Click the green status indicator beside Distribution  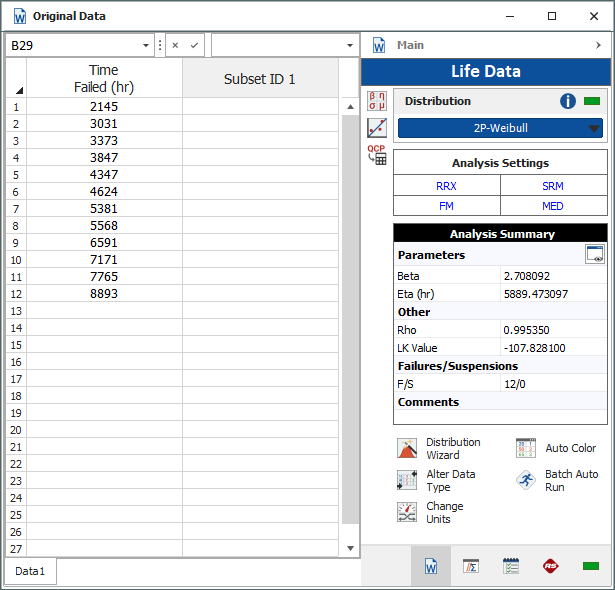point(592,101)
